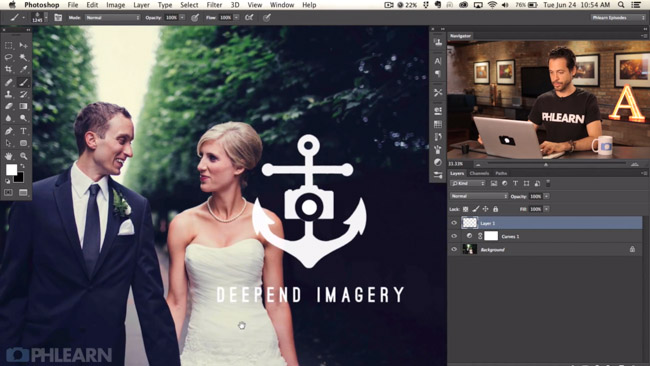Switch to the Paths tab
The image size is (650, 366).
(501, 173)
